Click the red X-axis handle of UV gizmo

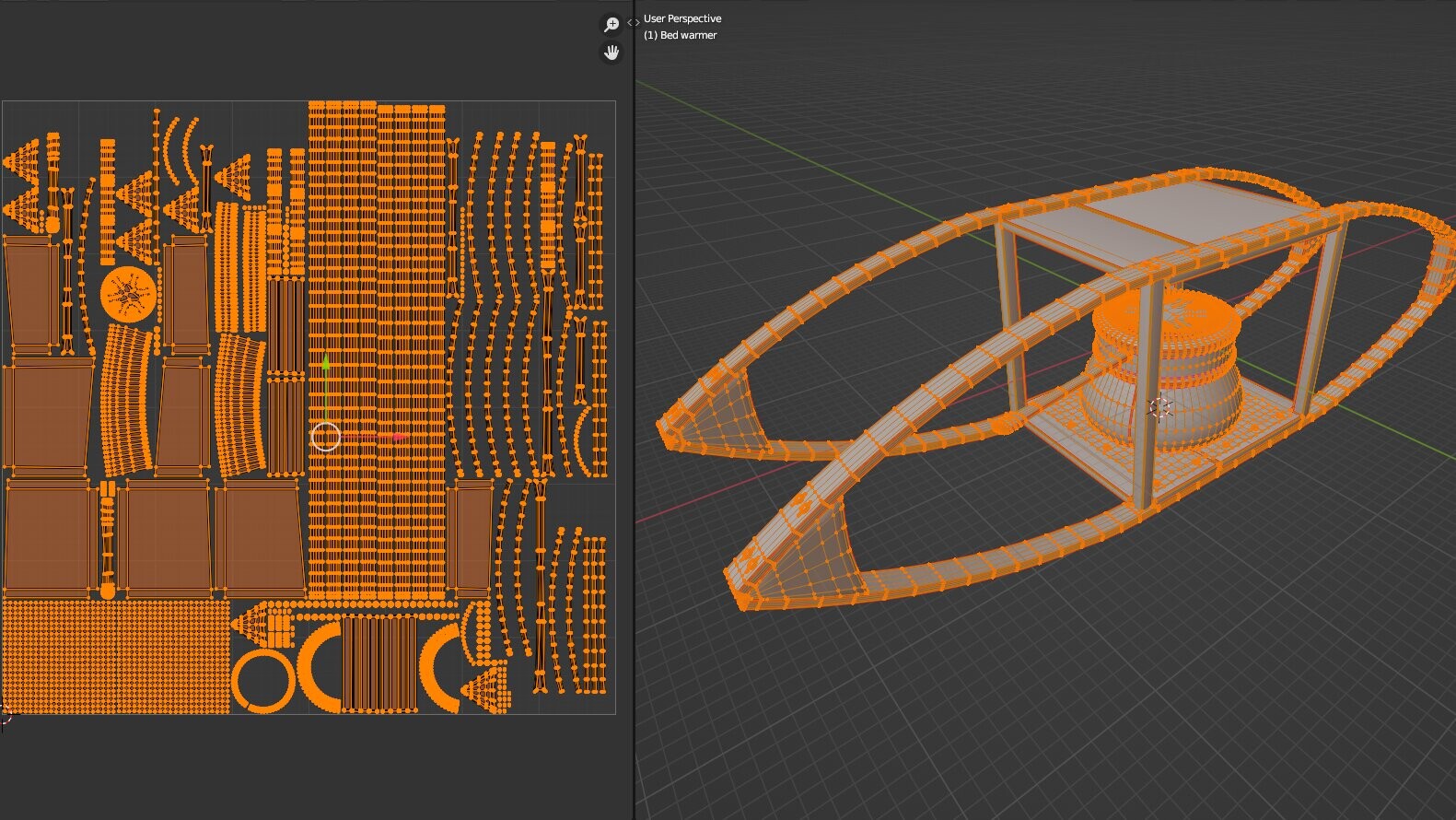point(398,437)
